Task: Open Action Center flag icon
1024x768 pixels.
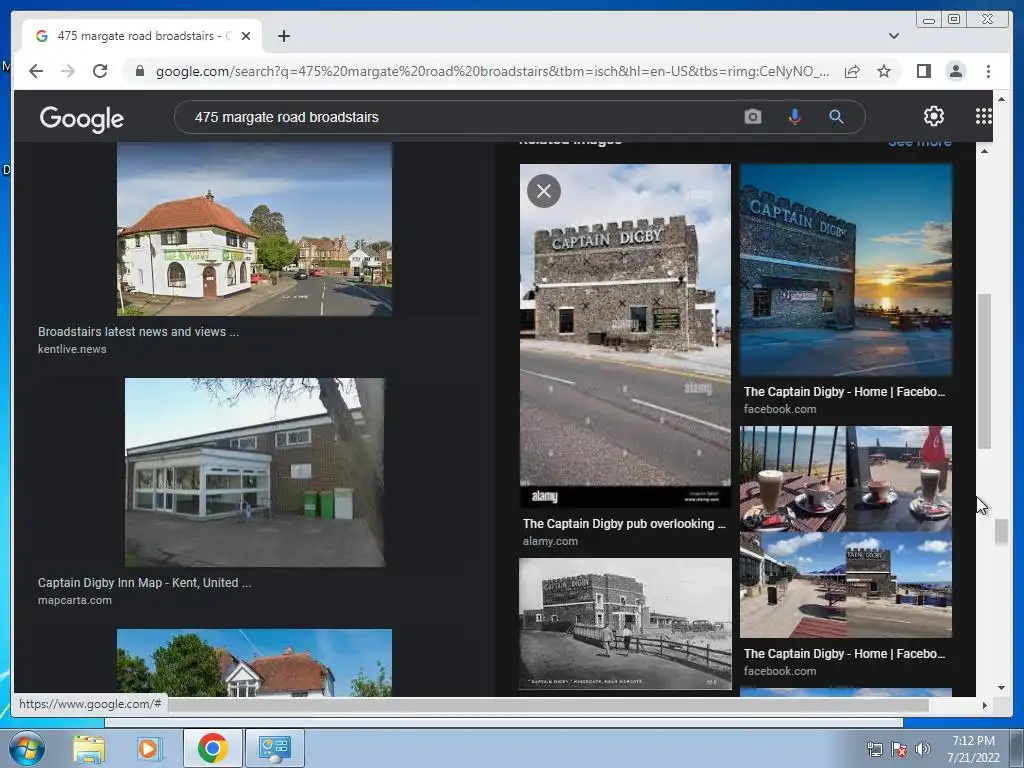Action: (899, 749)
